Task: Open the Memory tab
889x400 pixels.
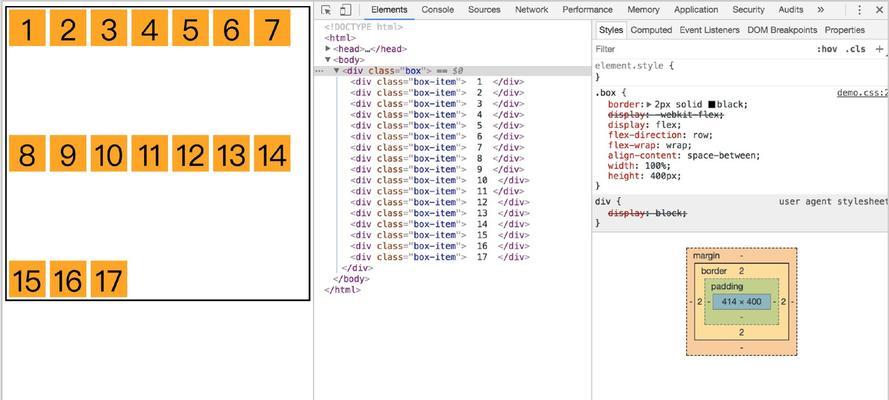Action: tap(644, 10)
